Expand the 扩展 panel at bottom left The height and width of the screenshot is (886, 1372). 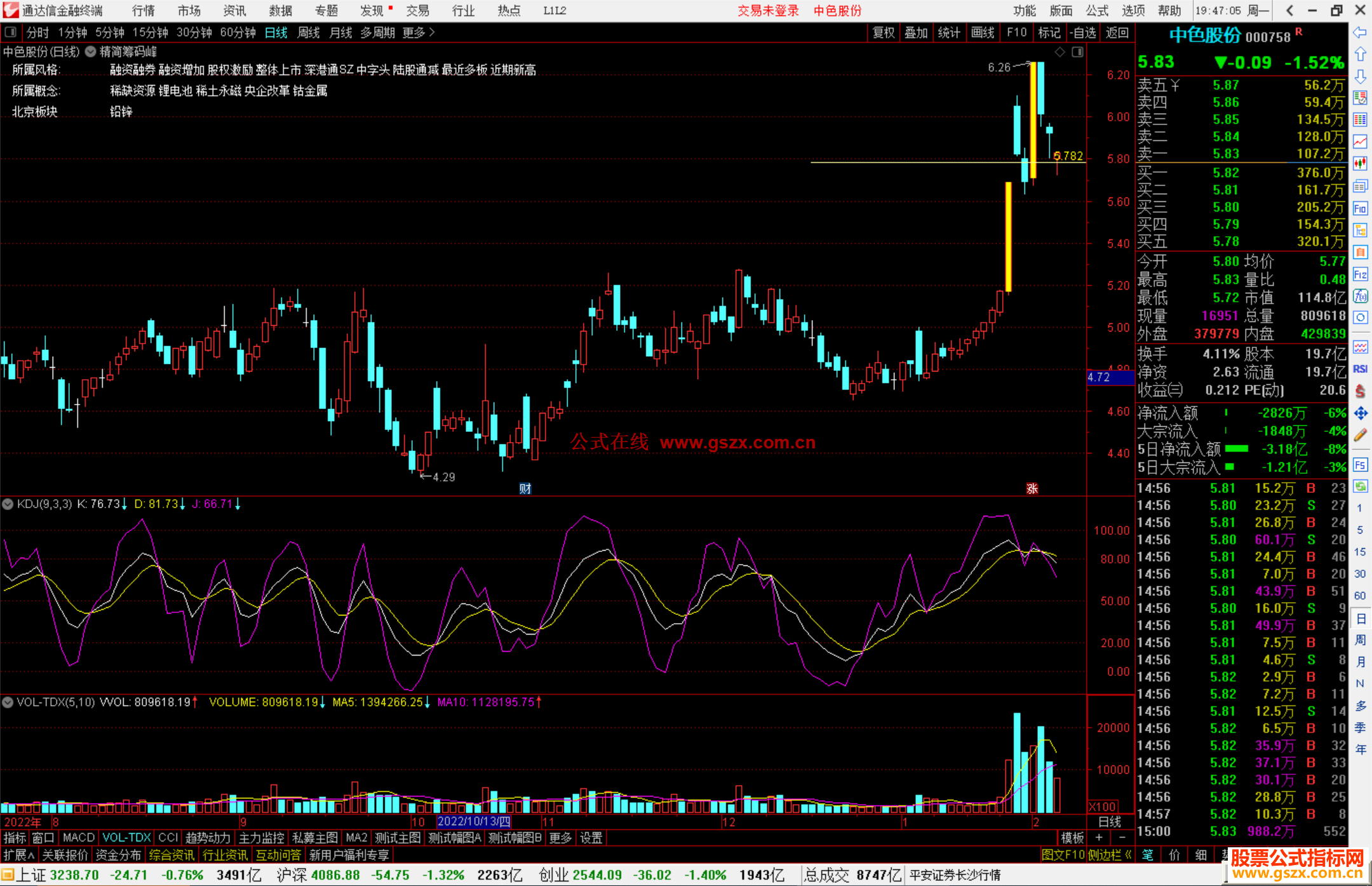coord(19,855)
